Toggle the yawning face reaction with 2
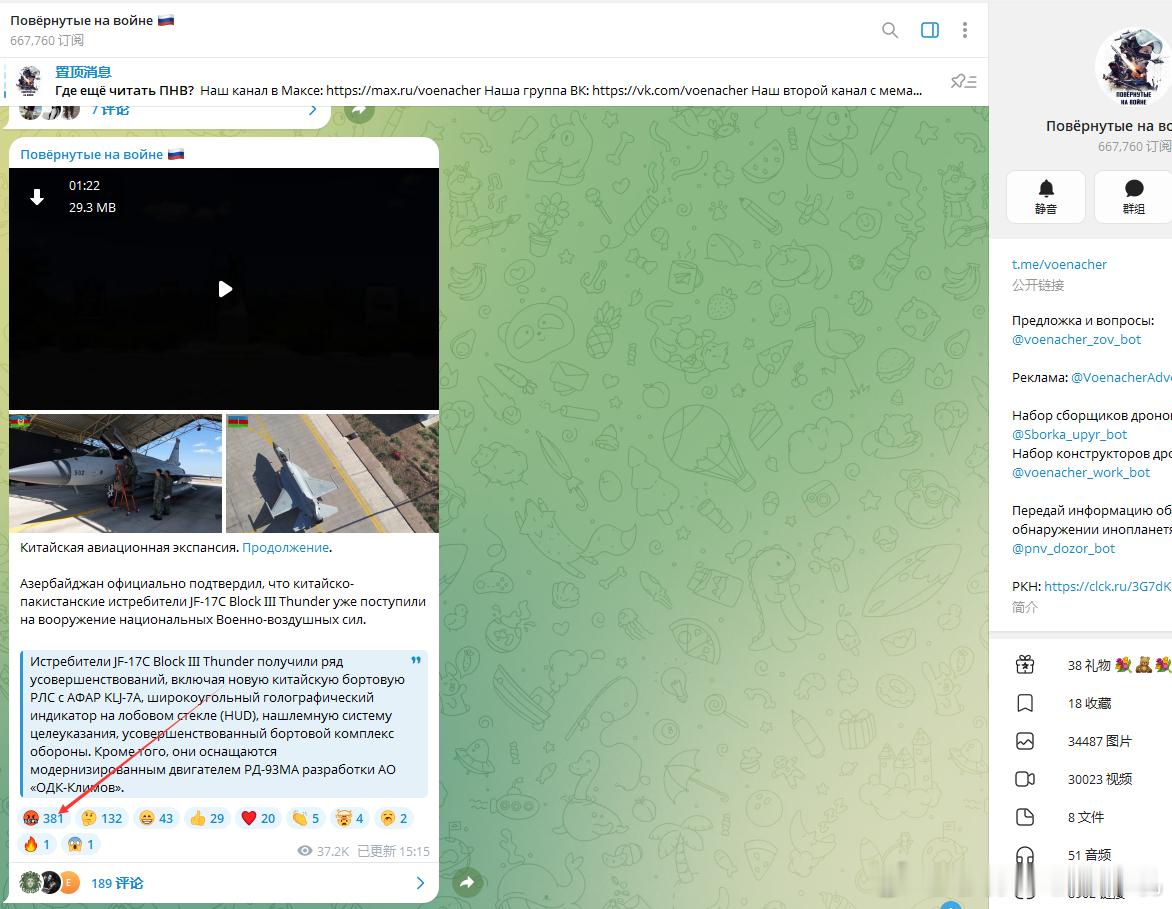 394,818
